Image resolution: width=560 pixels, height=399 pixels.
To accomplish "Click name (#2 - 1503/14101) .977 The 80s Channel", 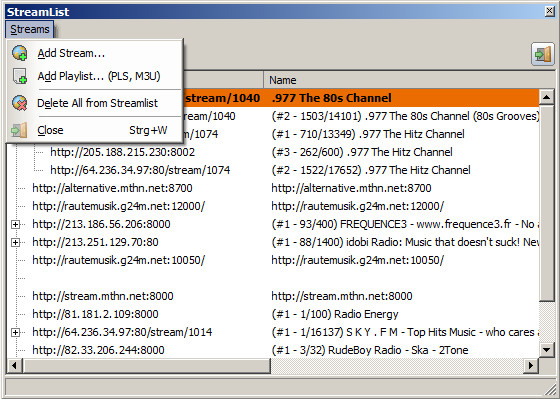I will point(405,116).
